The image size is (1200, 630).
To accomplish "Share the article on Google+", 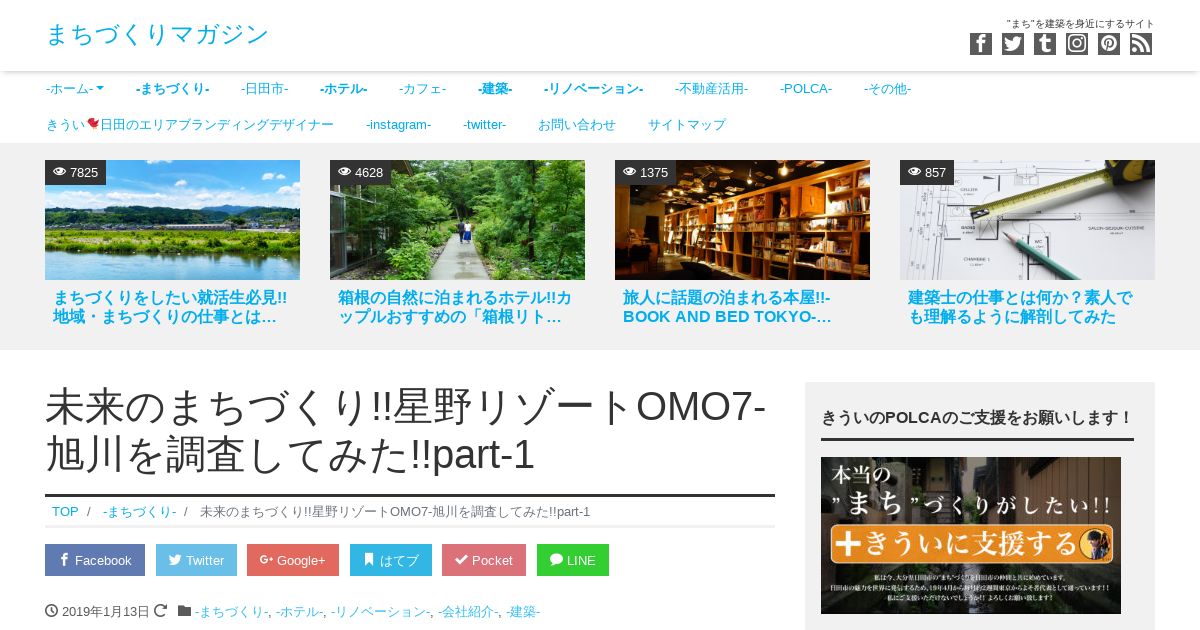I will [x=293, y=560].
